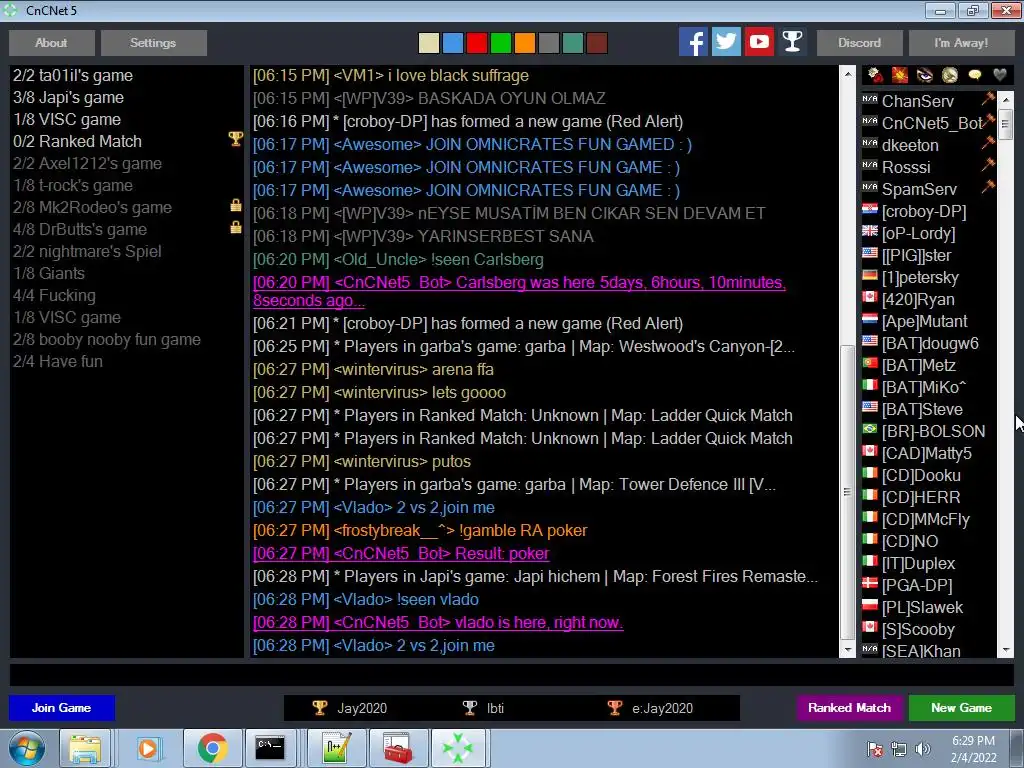The height and width of the screenshot is (768, 1024).
Task: Open Notepad++ from the taskbar
Action: click(x=336, y=748)
